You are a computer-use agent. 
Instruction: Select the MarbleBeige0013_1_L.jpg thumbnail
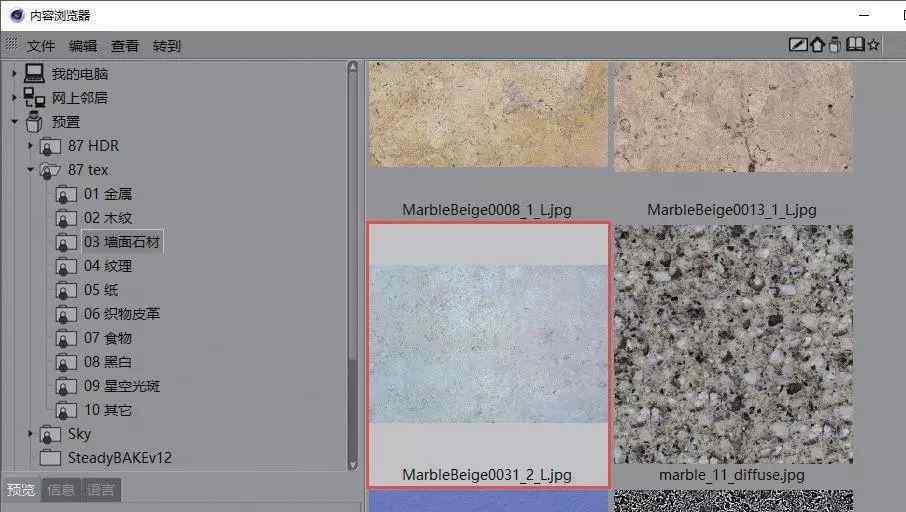[x=733, y=117]
